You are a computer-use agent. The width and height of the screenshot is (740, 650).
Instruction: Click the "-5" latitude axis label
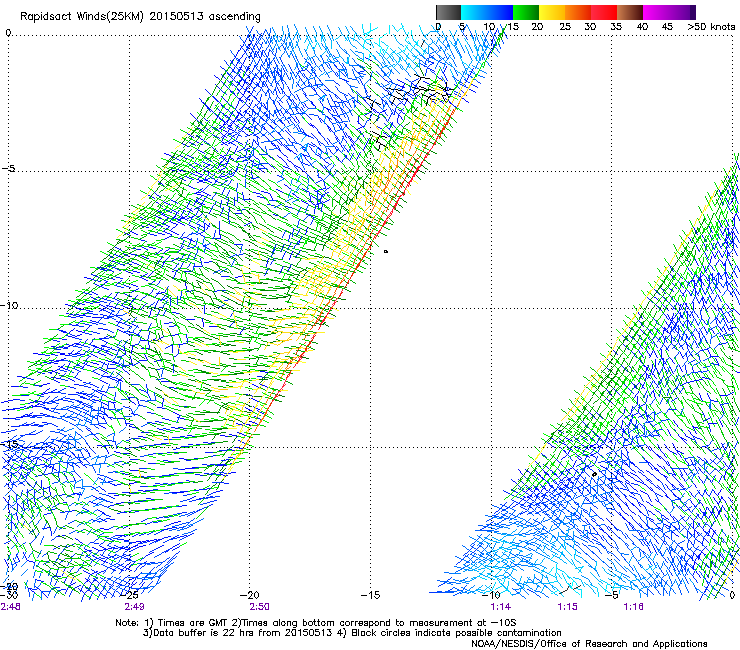(8, 168)
